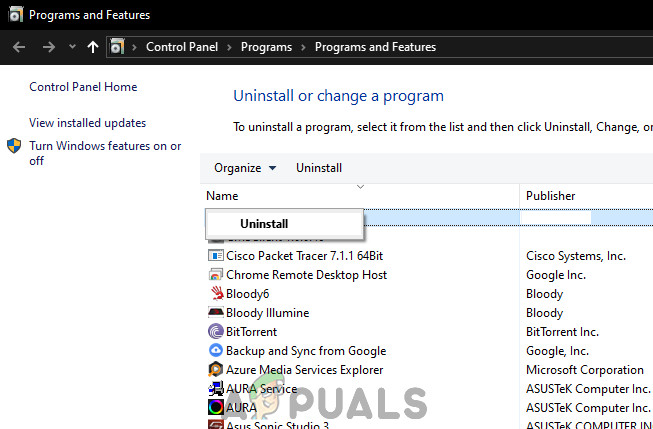
Task: Click the Chrome Remote Desktop Host icon
Action: [216, 274]
